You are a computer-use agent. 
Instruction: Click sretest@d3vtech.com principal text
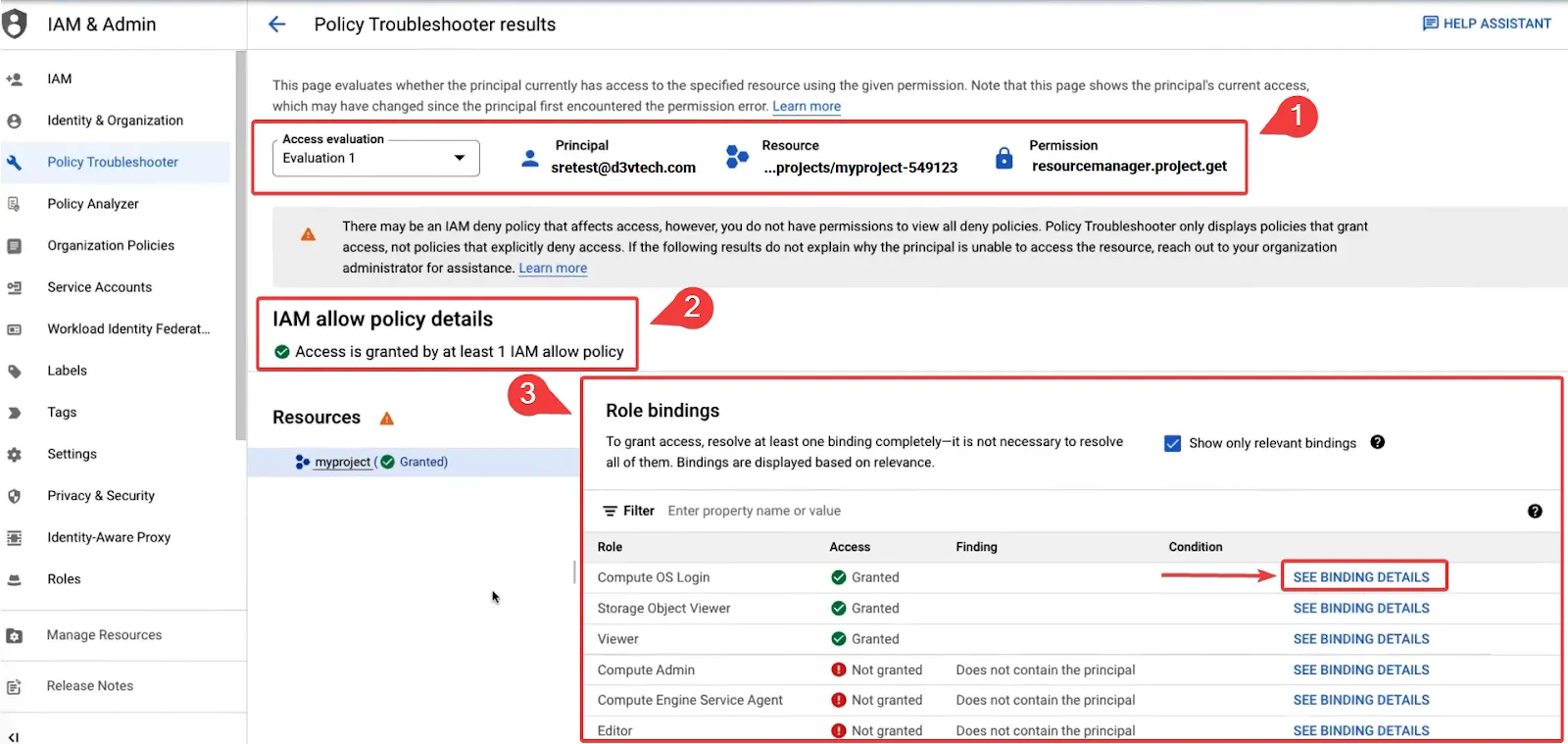pyautogui.click(x=623, y=168)
